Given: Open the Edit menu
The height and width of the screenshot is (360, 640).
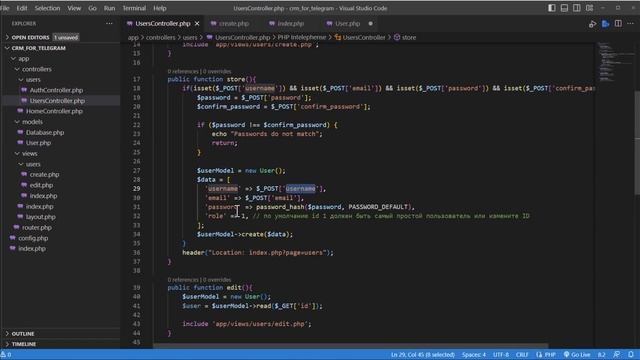Looking at the screenshot, I should (x=22, y=8).
